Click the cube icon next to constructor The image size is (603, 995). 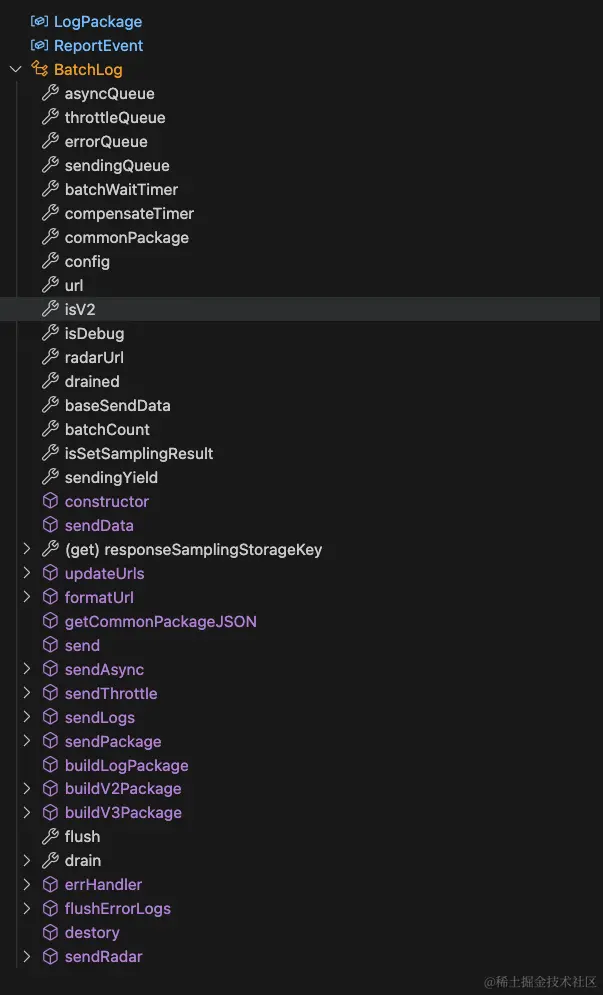50,501
